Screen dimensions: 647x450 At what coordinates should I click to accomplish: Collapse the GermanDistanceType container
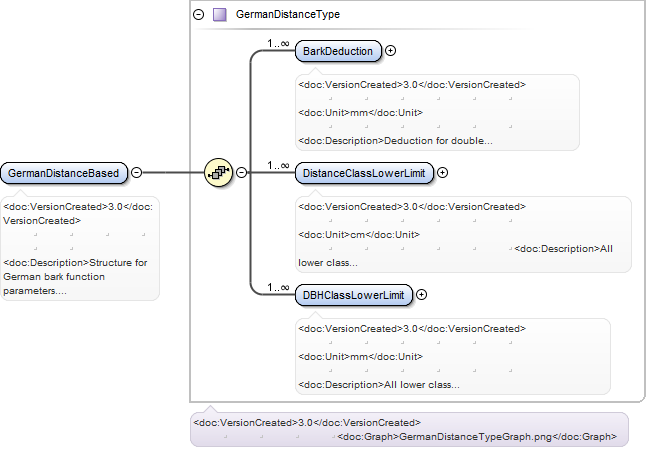tap(198, 14)
